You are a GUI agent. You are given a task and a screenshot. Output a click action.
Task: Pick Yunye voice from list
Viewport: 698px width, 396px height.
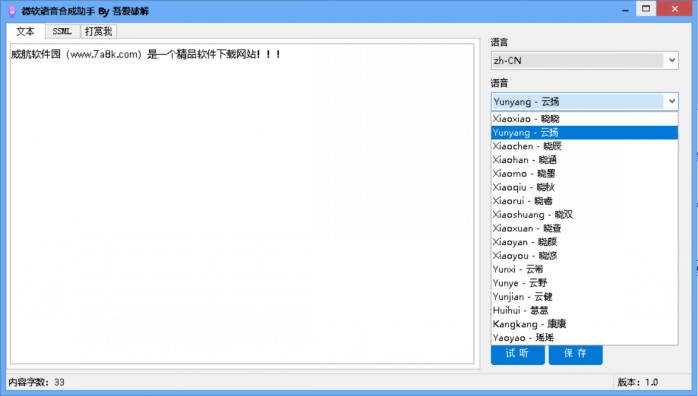coord(584,283)
